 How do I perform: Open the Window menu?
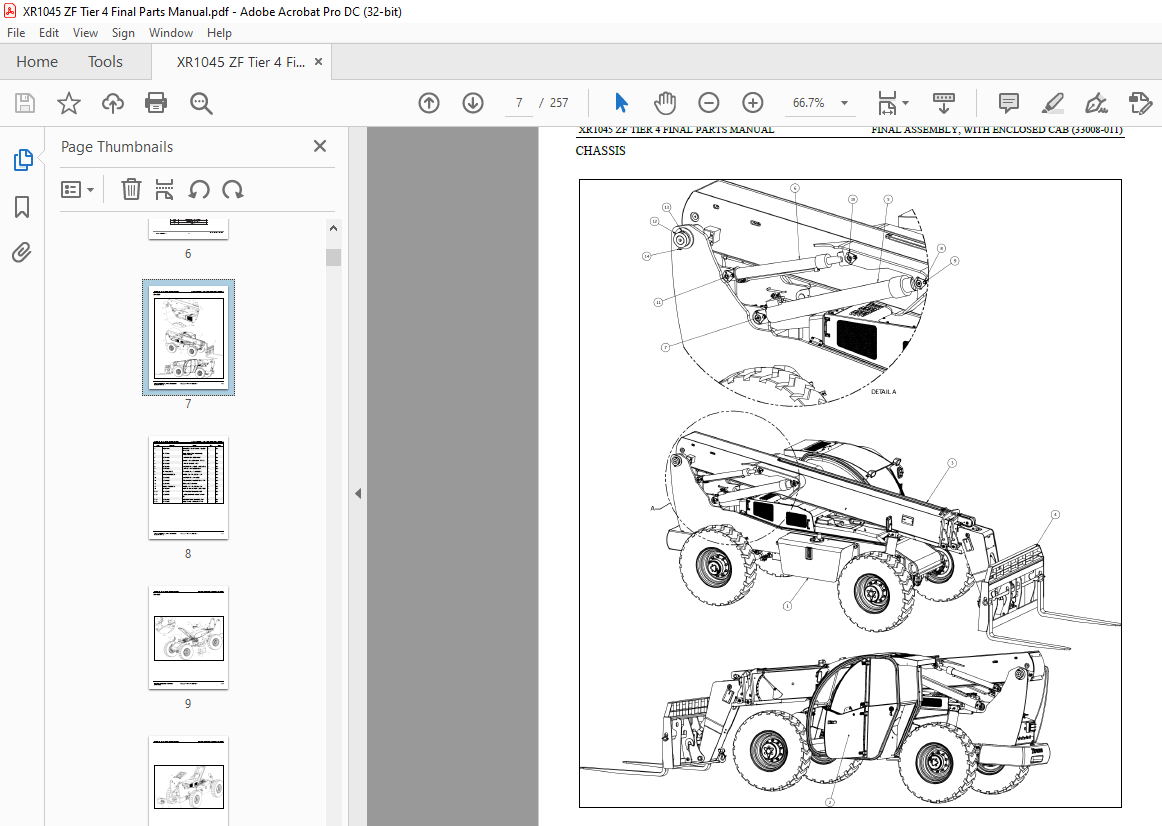[x=170, y=33]
